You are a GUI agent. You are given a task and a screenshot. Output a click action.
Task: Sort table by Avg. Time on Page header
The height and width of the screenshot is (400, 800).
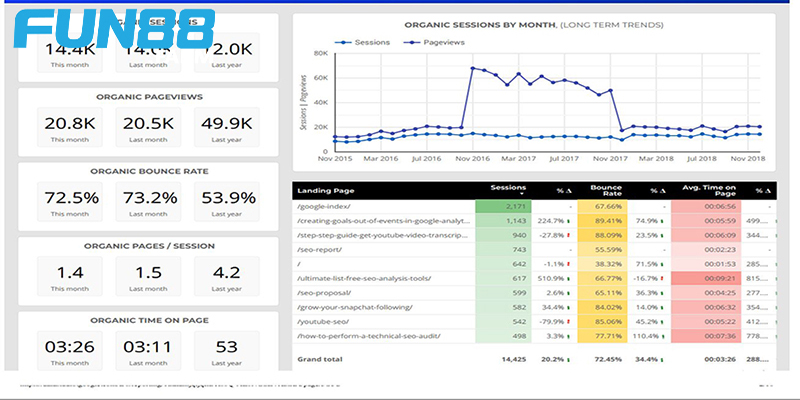pos(707,190)
